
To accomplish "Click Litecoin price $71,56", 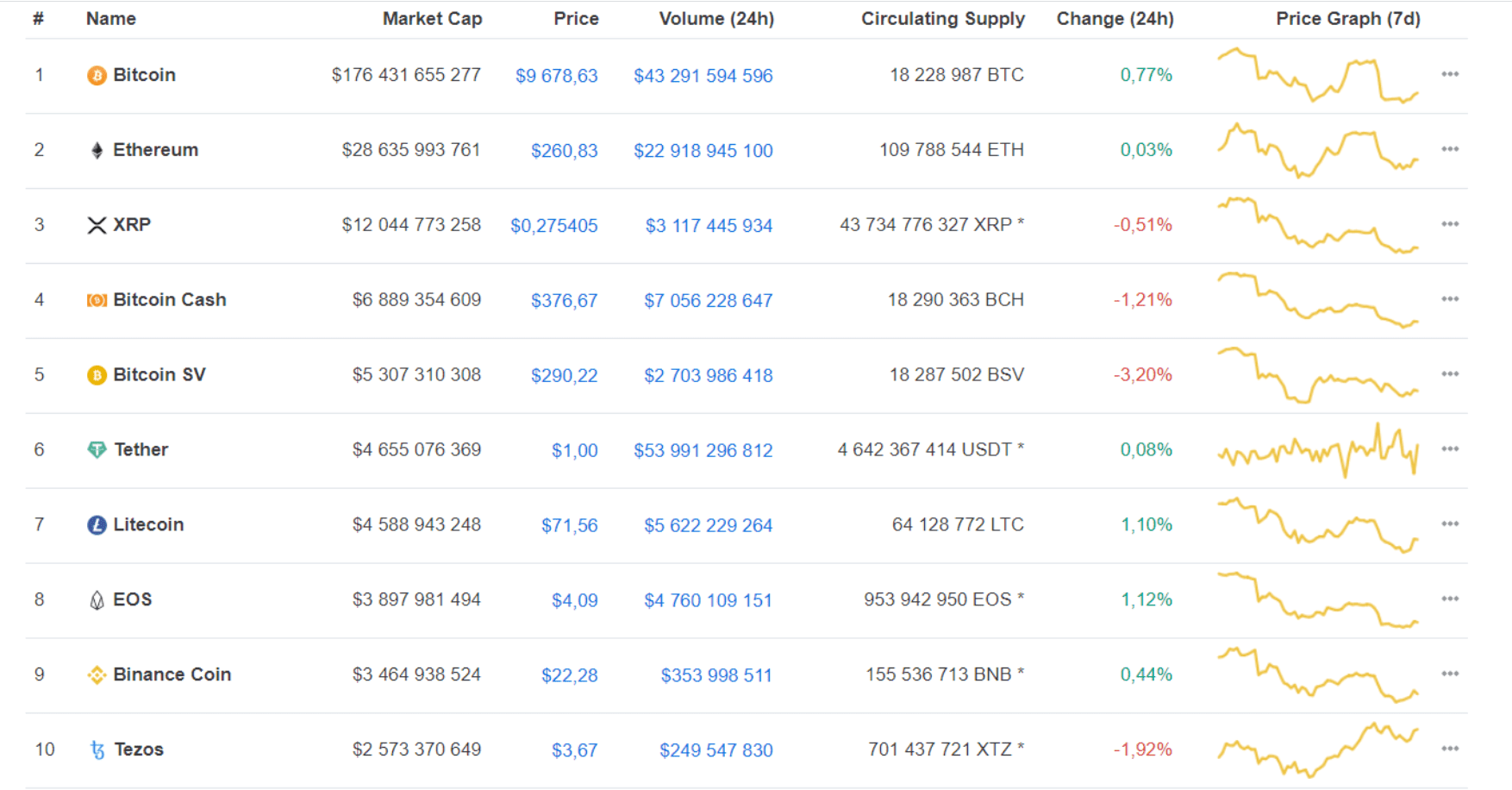I will pyautogui.click(x=570, y=526).
